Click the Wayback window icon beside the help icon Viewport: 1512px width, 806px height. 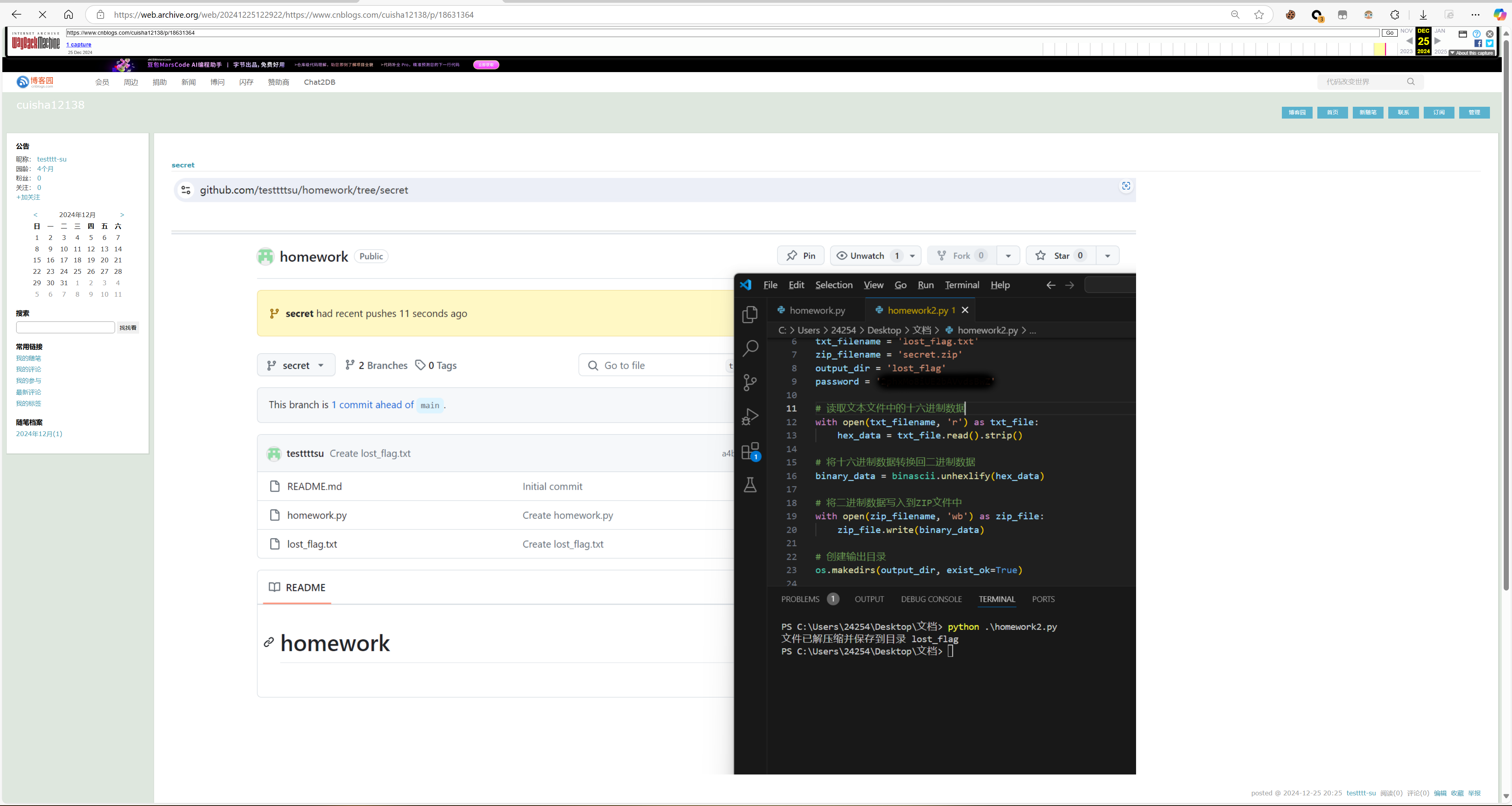coord(1463,34)
